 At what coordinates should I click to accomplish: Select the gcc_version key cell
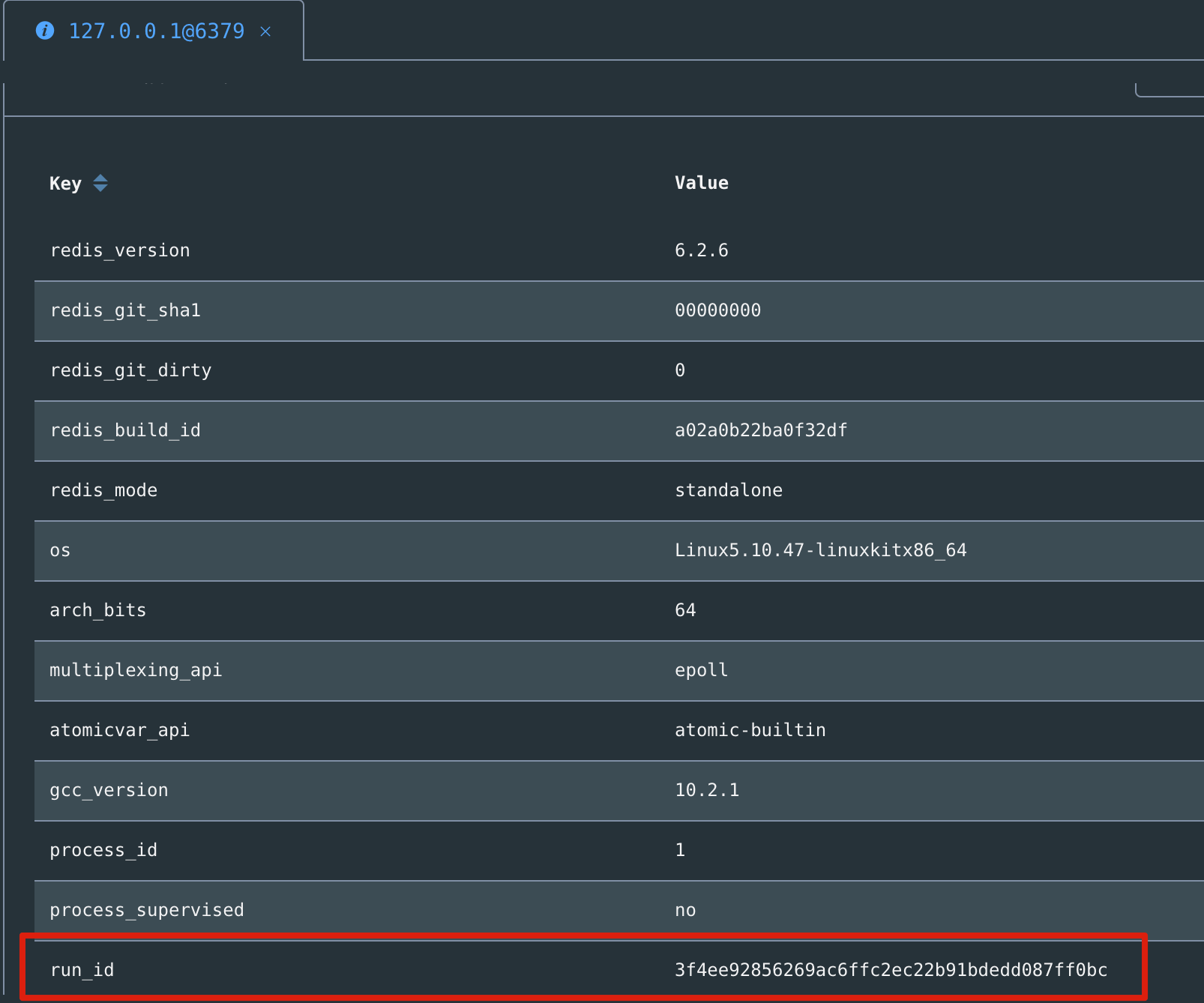109,790
